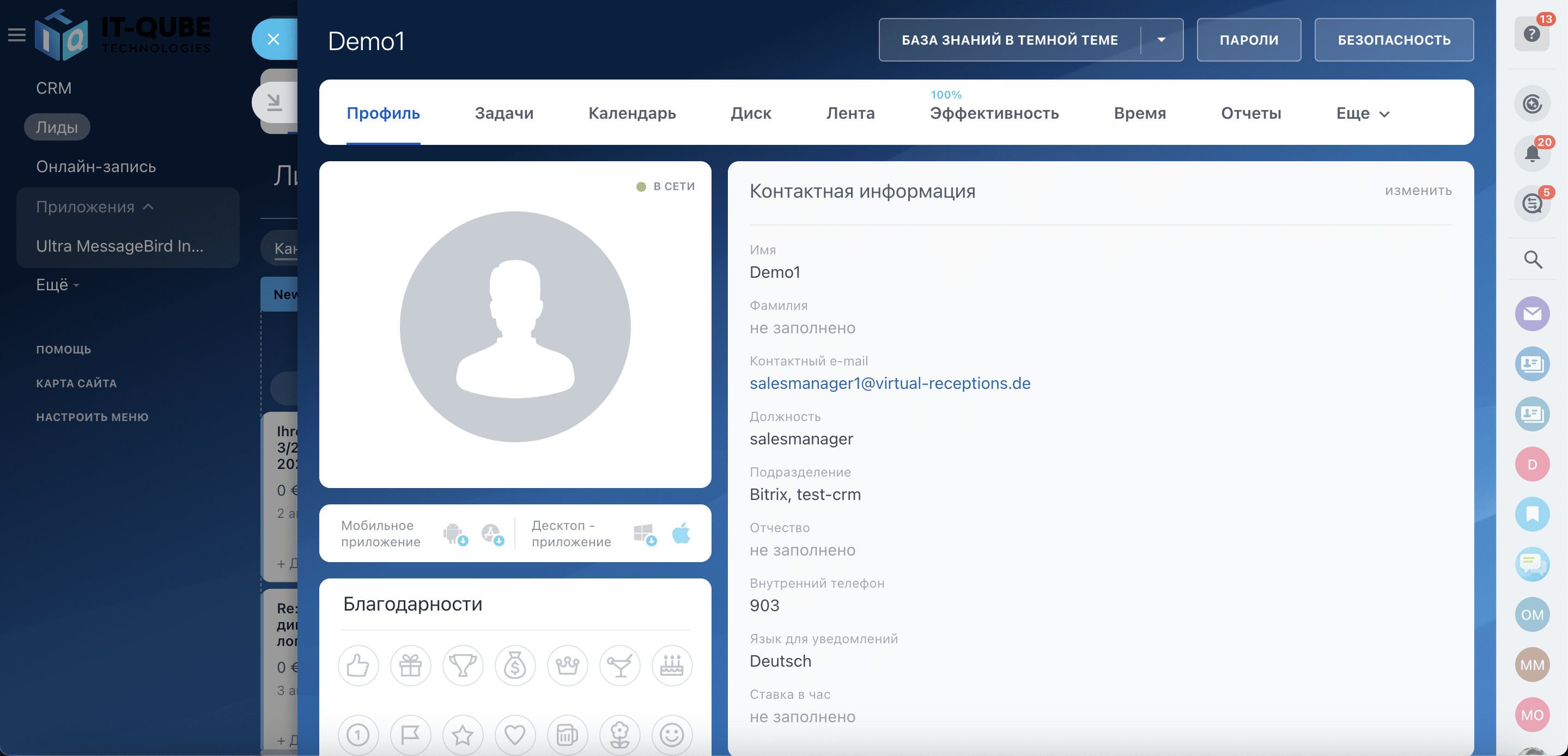1568x756 pixels.
Task: Click the Пароли button
Action: point(1248,40)
